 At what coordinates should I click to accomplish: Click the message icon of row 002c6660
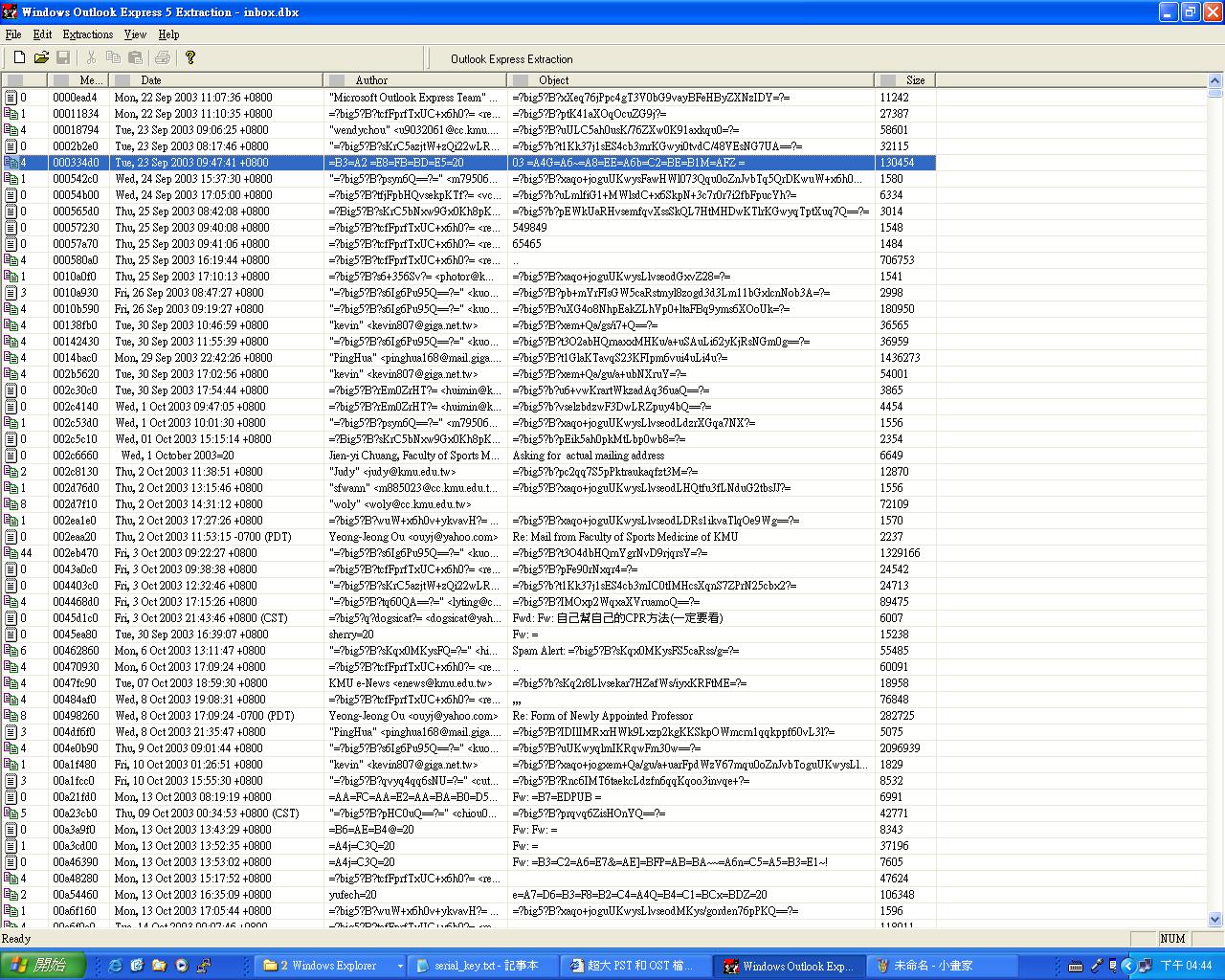pos(11,456)
